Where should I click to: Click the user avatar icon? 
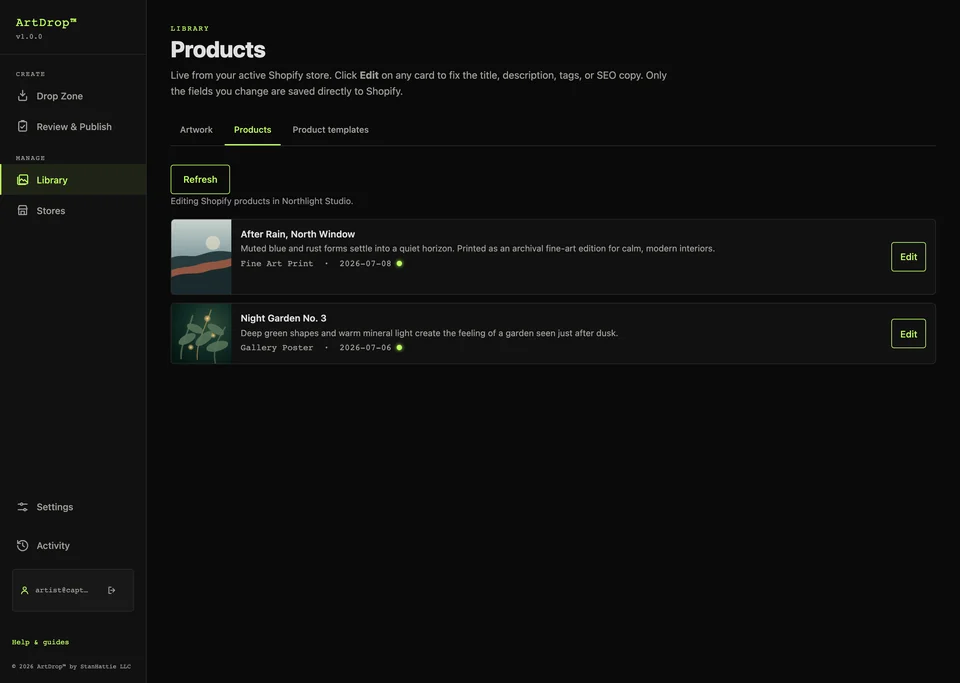24,590
